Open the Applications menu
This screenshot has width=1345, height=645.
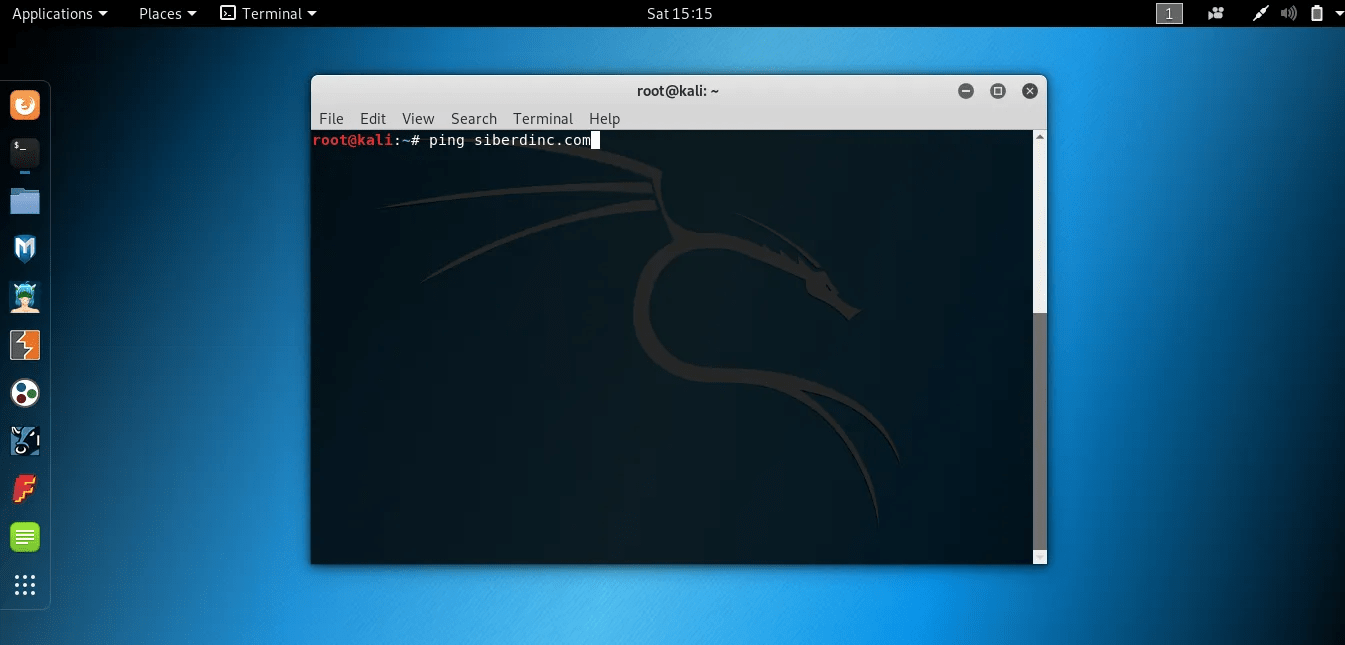[x=59, y=13]
